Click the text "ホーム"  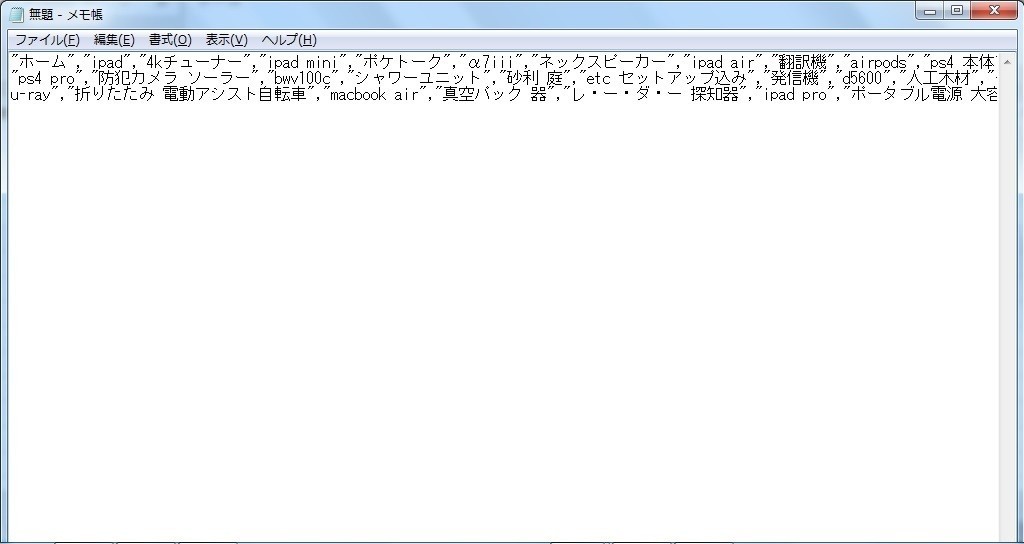[x=43, y=63]
